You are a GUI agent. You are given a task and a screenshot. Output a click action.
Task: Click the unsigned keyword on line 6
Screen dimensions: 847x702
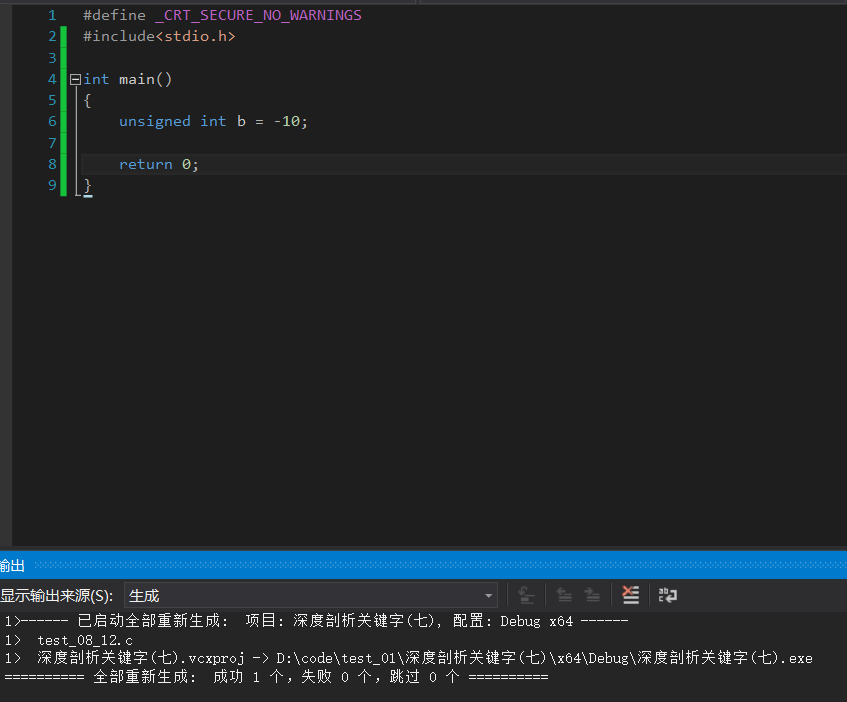(155, 121)
